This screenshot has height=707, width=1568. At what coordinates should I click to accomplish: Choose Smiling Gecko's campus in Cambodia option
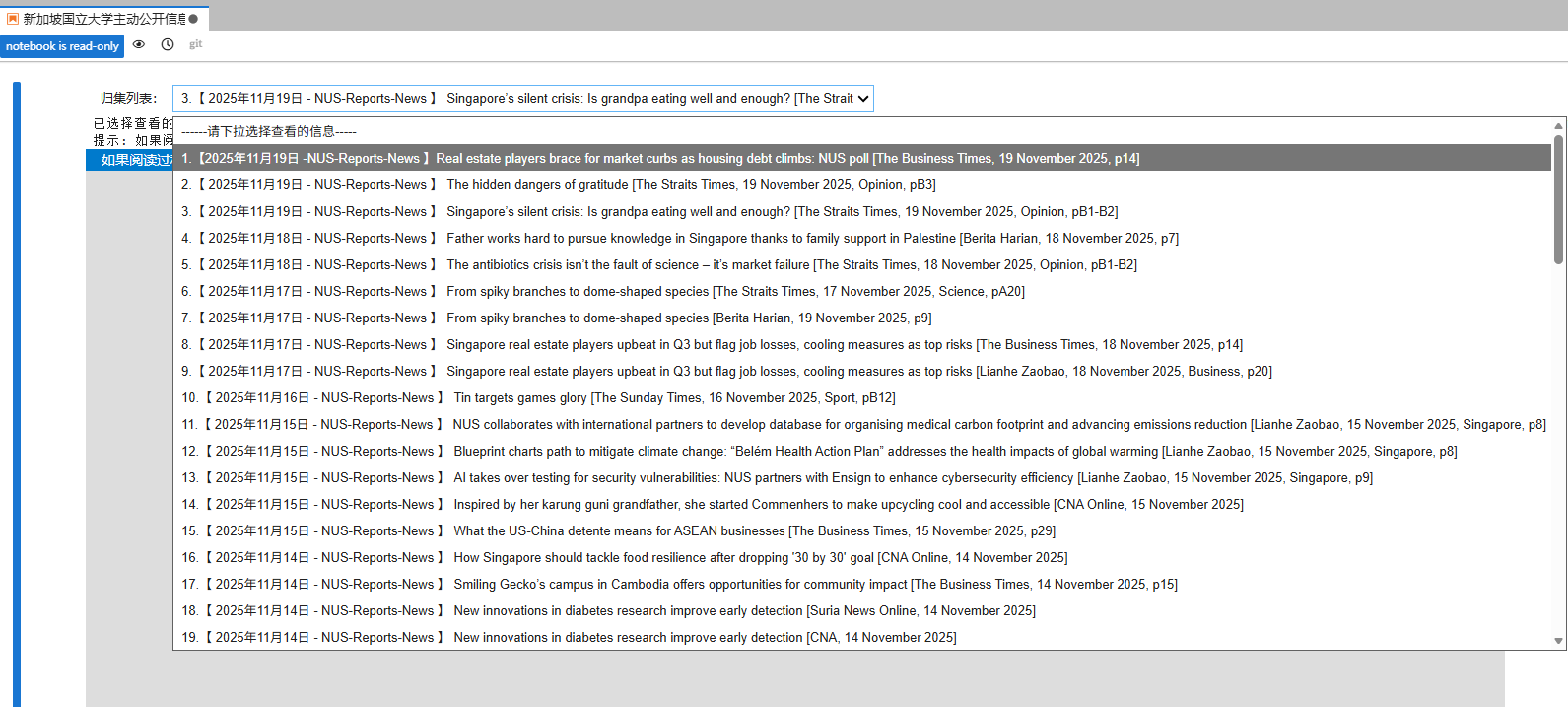(862, 584)
